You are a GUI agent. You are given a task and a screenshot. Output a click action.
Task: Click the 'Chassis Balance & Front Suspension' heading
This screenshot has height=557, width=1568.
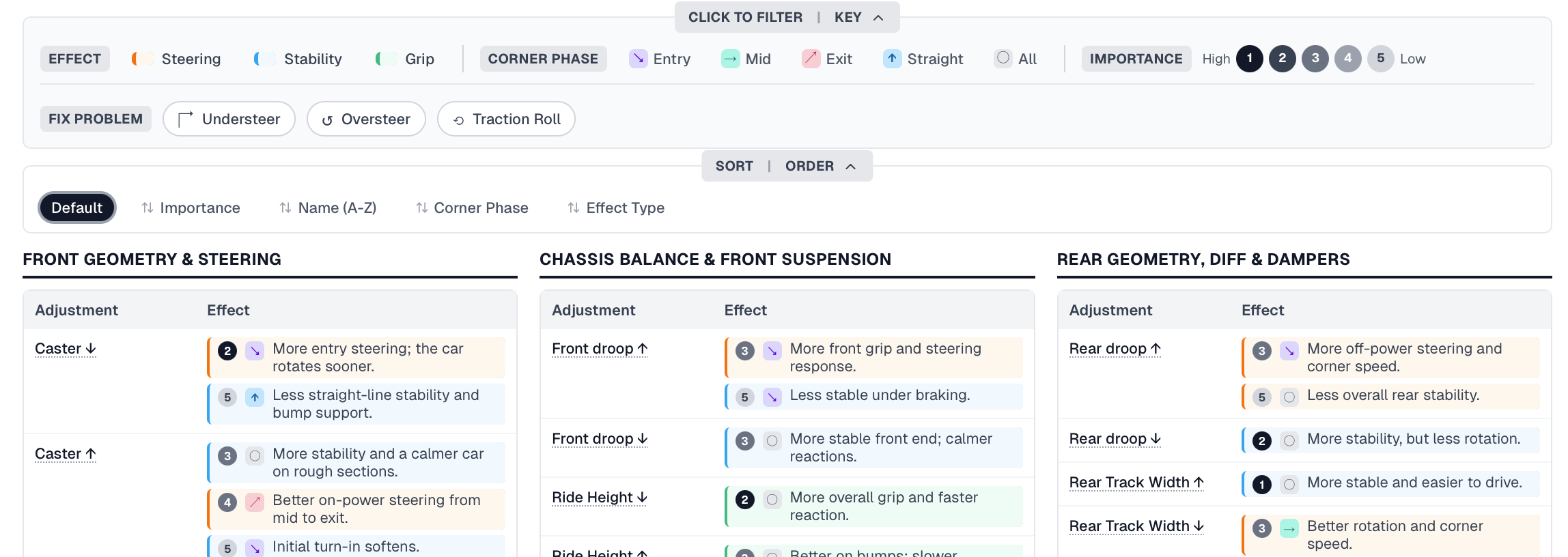(x=715, y=259)
